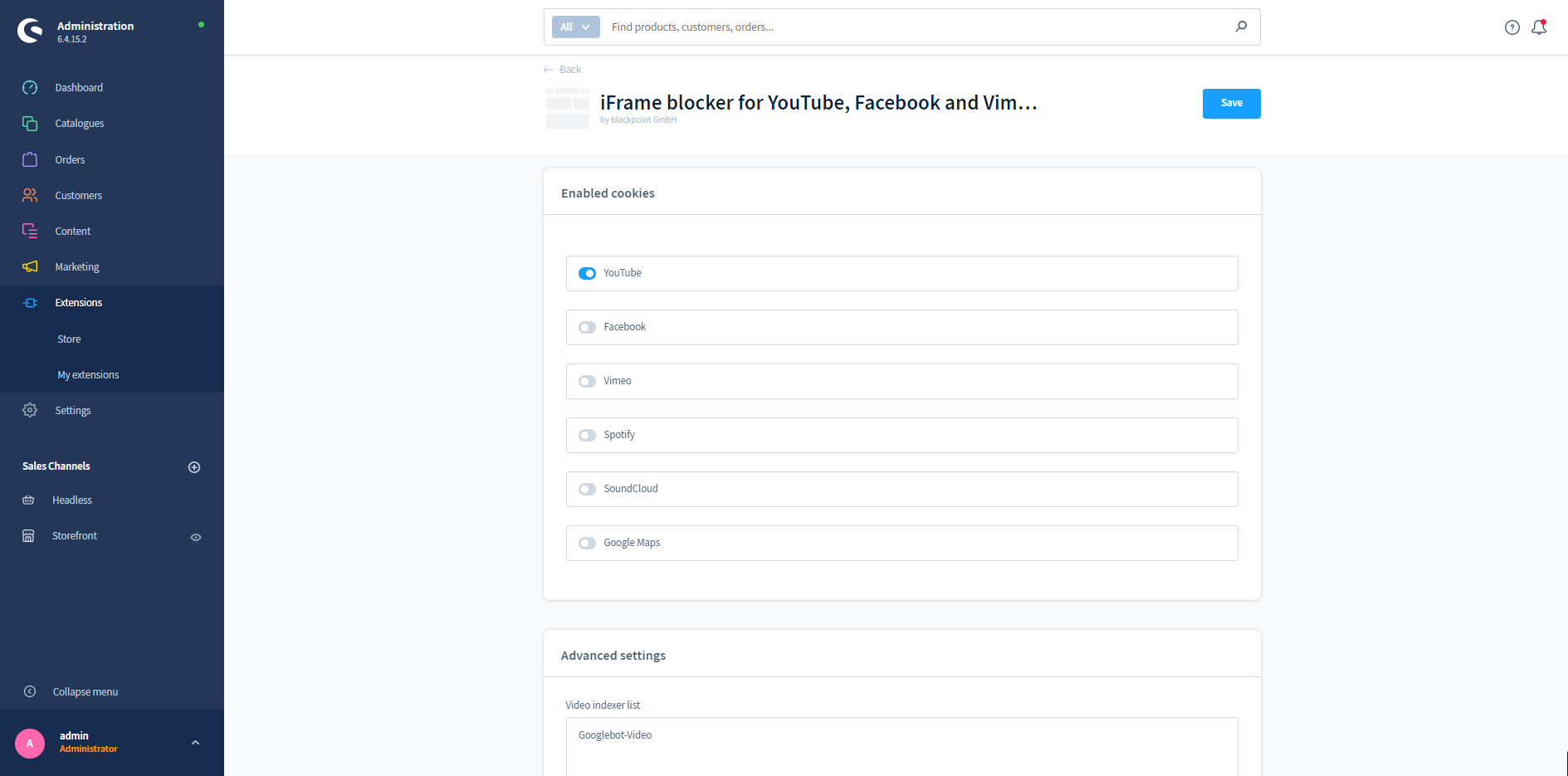Disable the YouTube cookie toggle

[x=587, y=273]
